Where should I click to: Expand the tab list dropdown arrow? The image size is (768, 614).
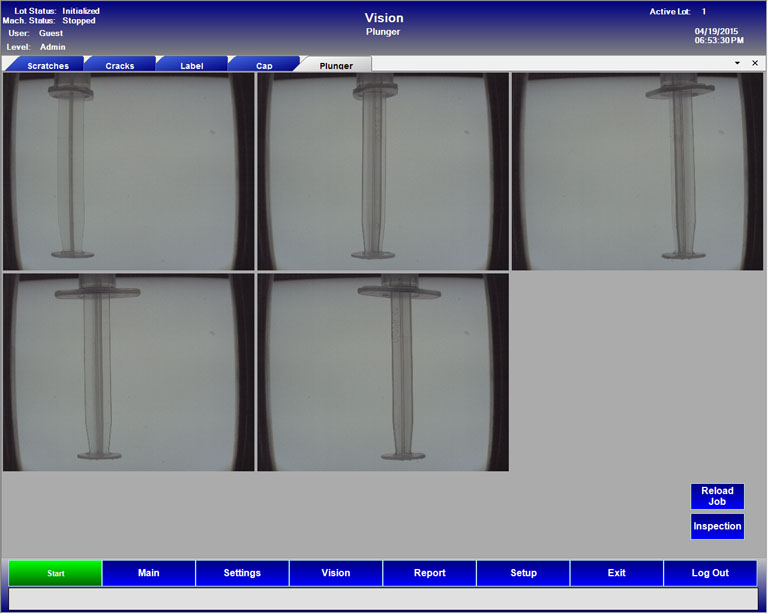[737, 63]
